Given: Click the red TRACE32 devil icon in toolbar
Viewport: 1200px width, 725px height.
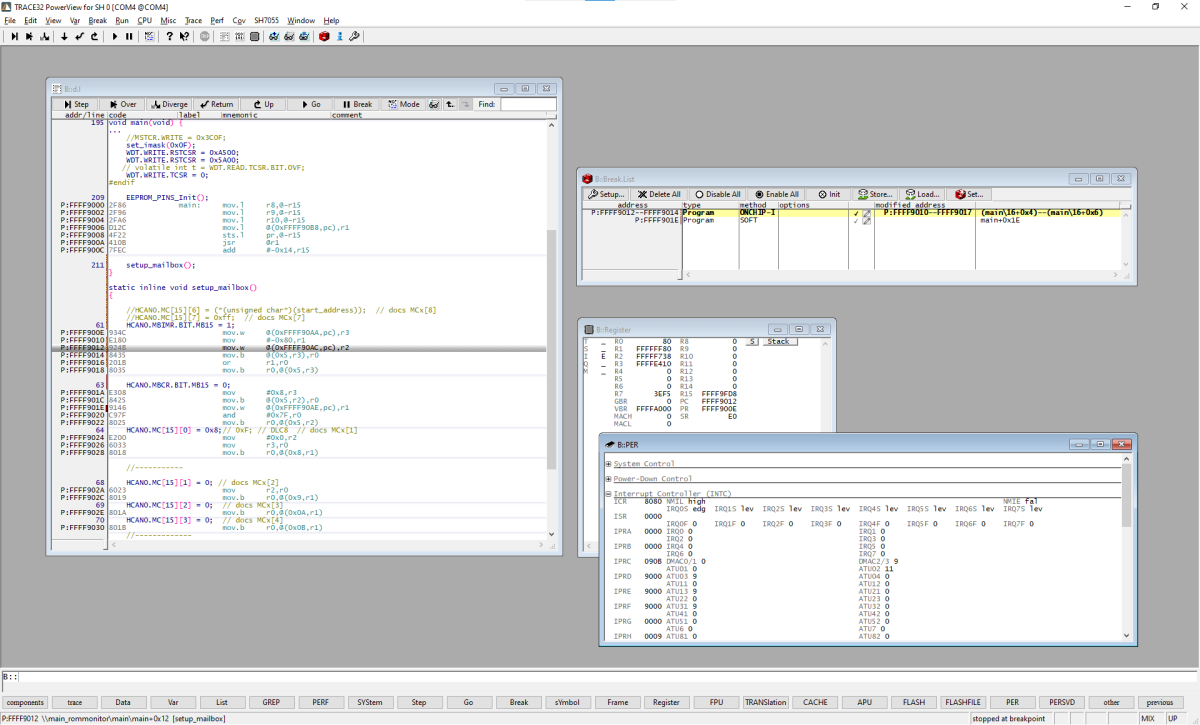Looking at the screenshot, I should (x=323, y=36).
